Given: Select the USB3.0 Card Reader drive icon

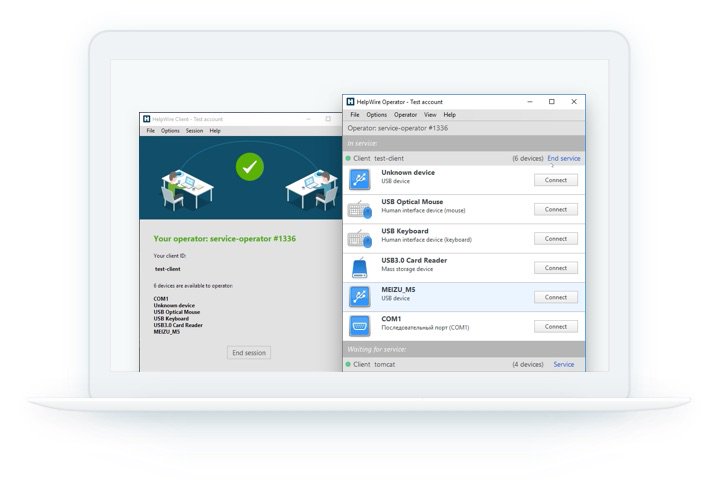Looking at the screenshot, I should pos(360,268).
